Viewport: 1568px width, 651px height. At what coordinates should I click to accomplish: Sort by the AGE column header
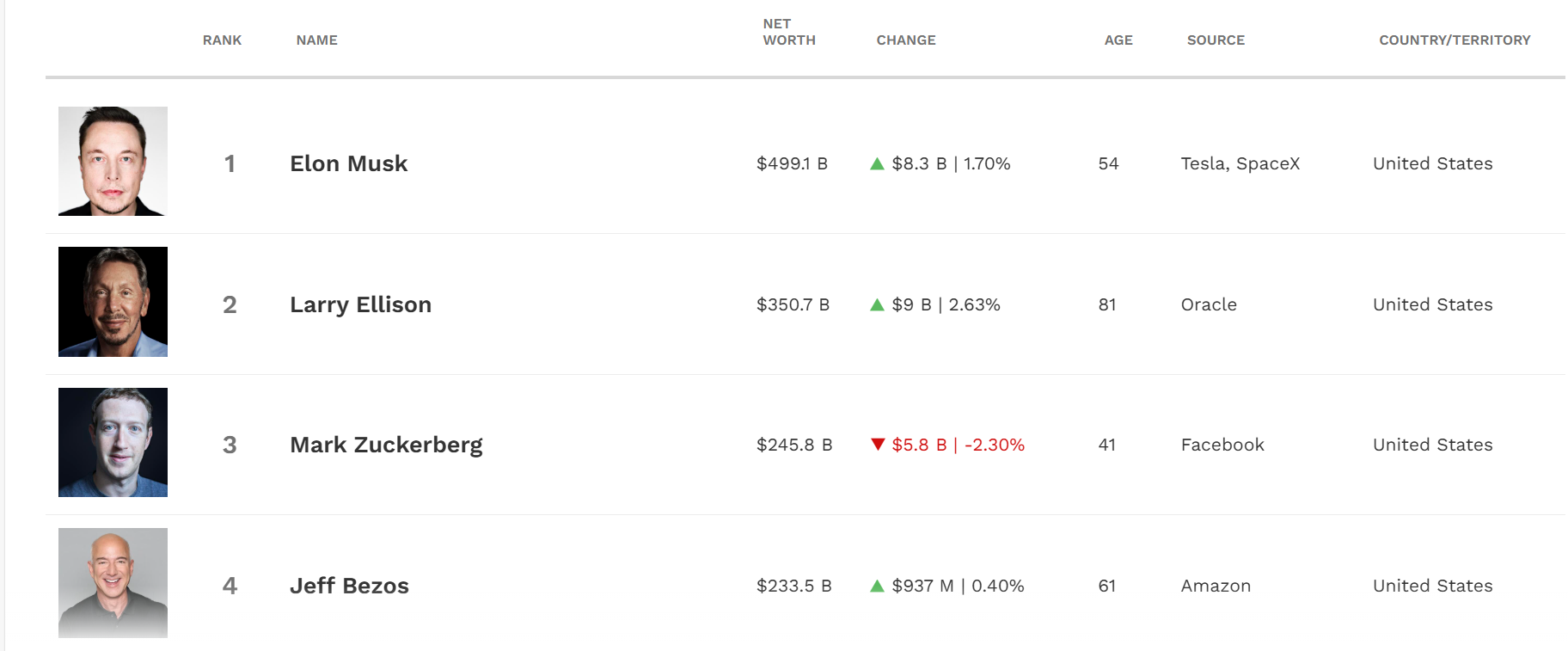pos(1118,40)
